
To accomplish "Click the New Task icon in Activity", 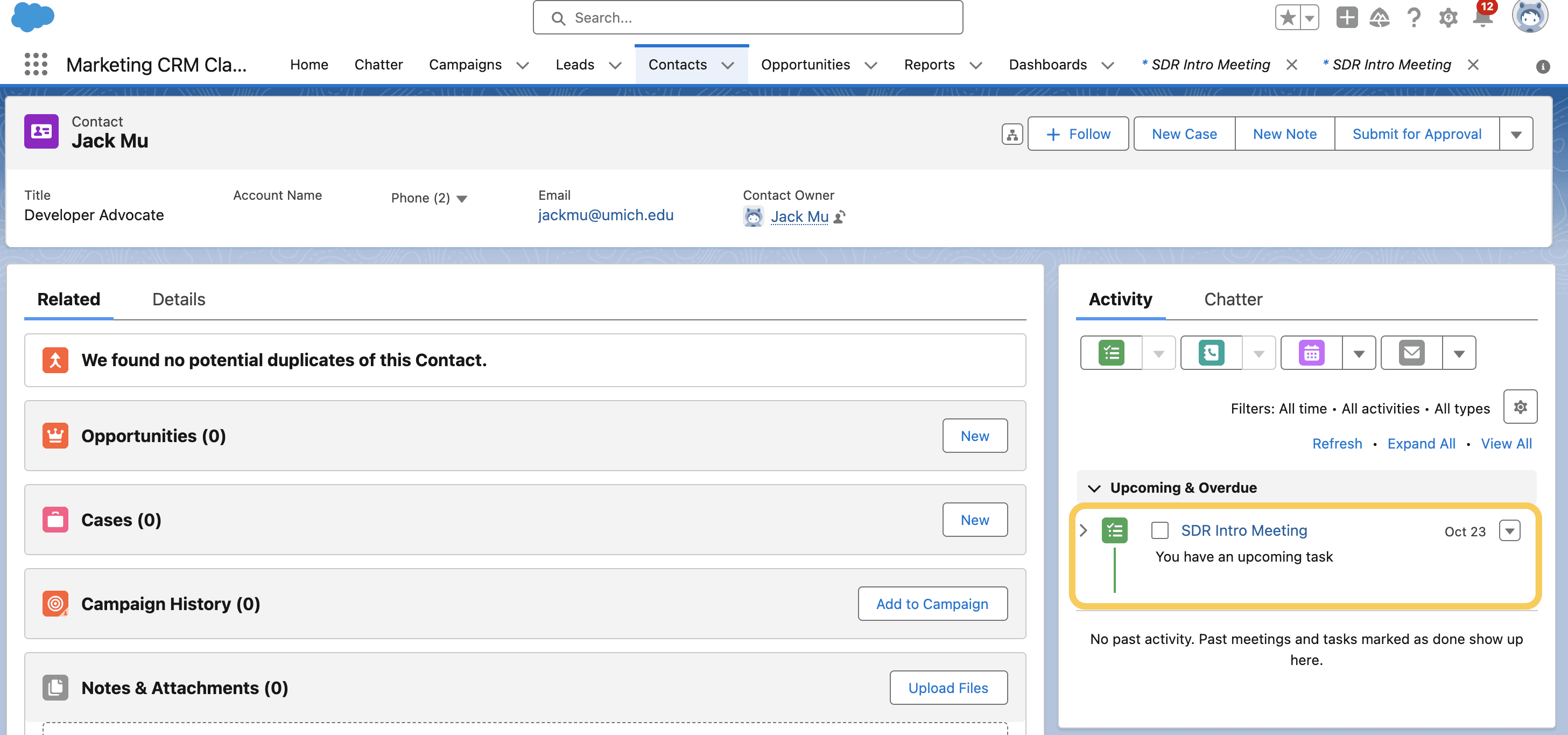I will 1112,353.
